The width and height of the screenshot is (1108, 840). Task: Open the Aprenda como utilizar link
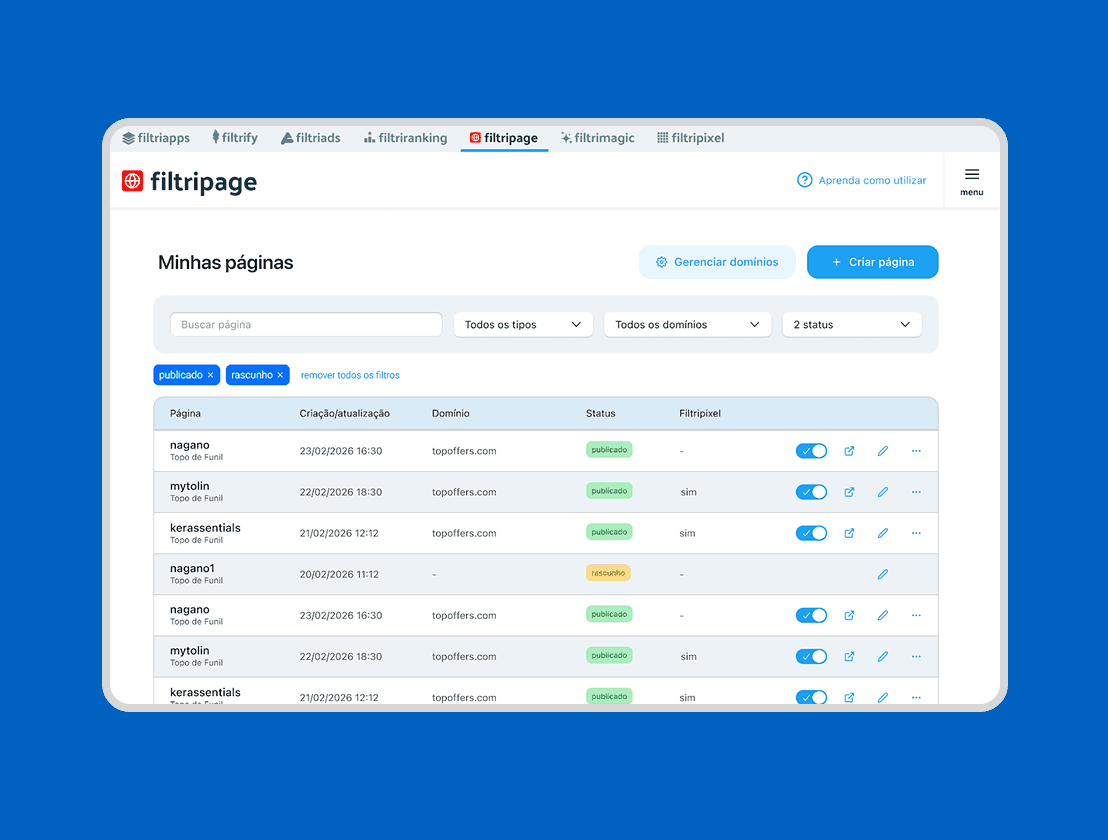pyautogui.click(x=872, y=180)
